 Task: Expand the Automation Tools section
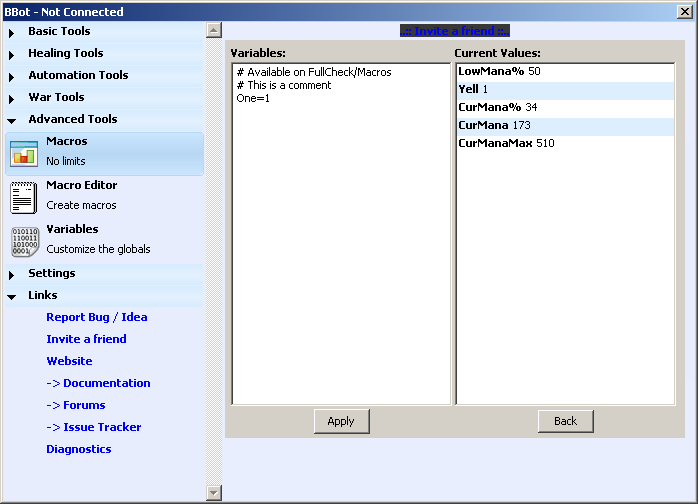coord(78,76)
